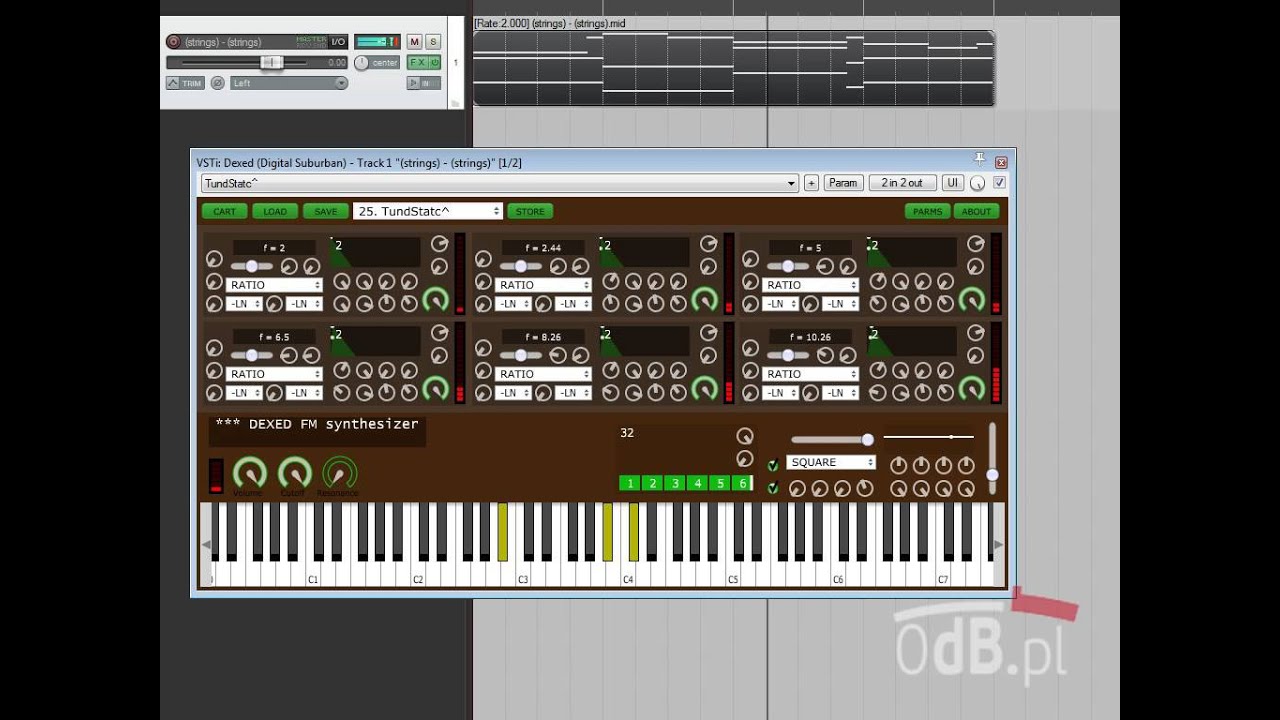Toggle operator 5 on/off button
The image size is (1280, 720).
(720, 483)
